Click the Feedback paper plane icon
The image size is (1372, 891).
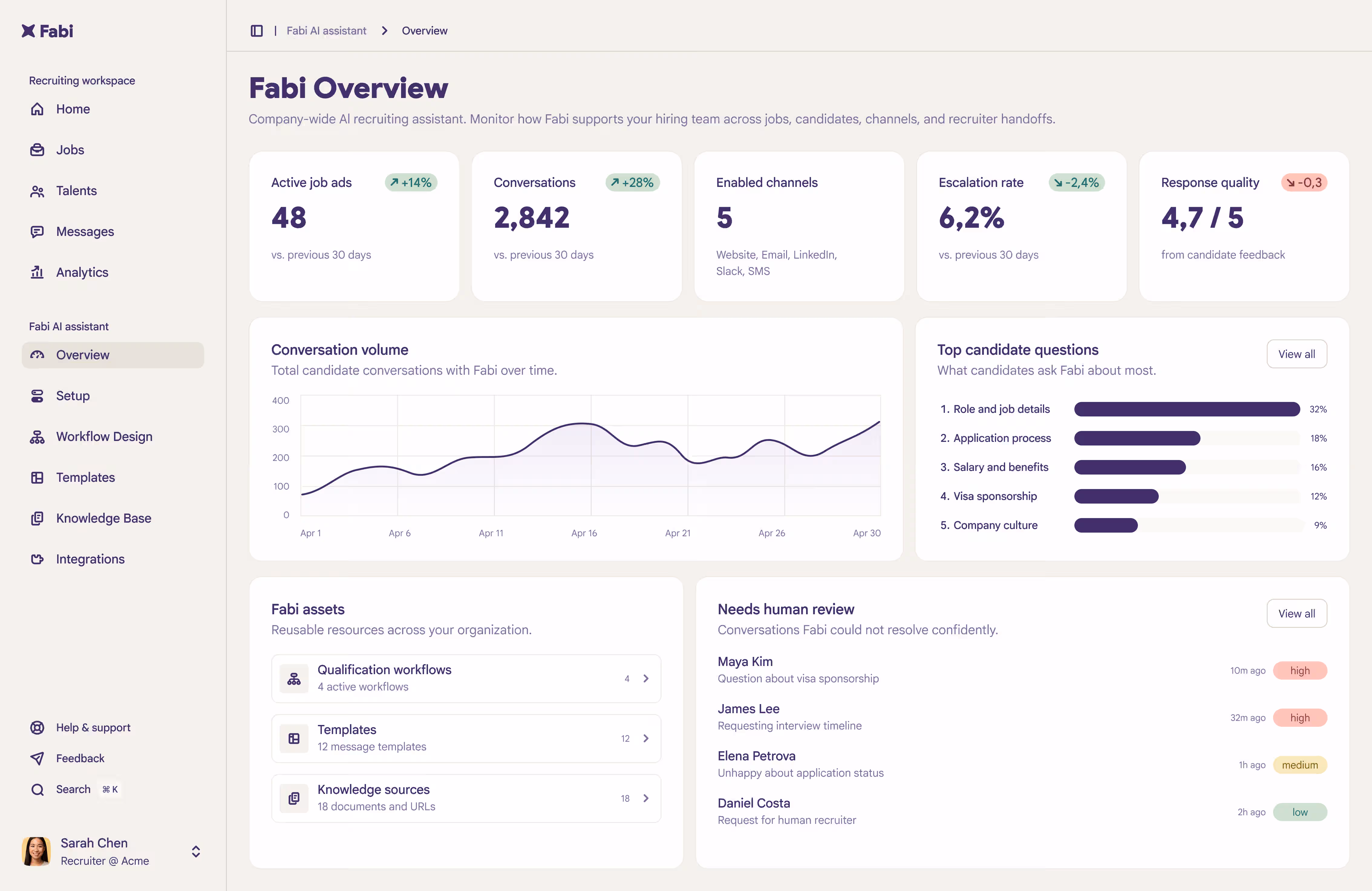pyautogui.click(x=38, y=759)
